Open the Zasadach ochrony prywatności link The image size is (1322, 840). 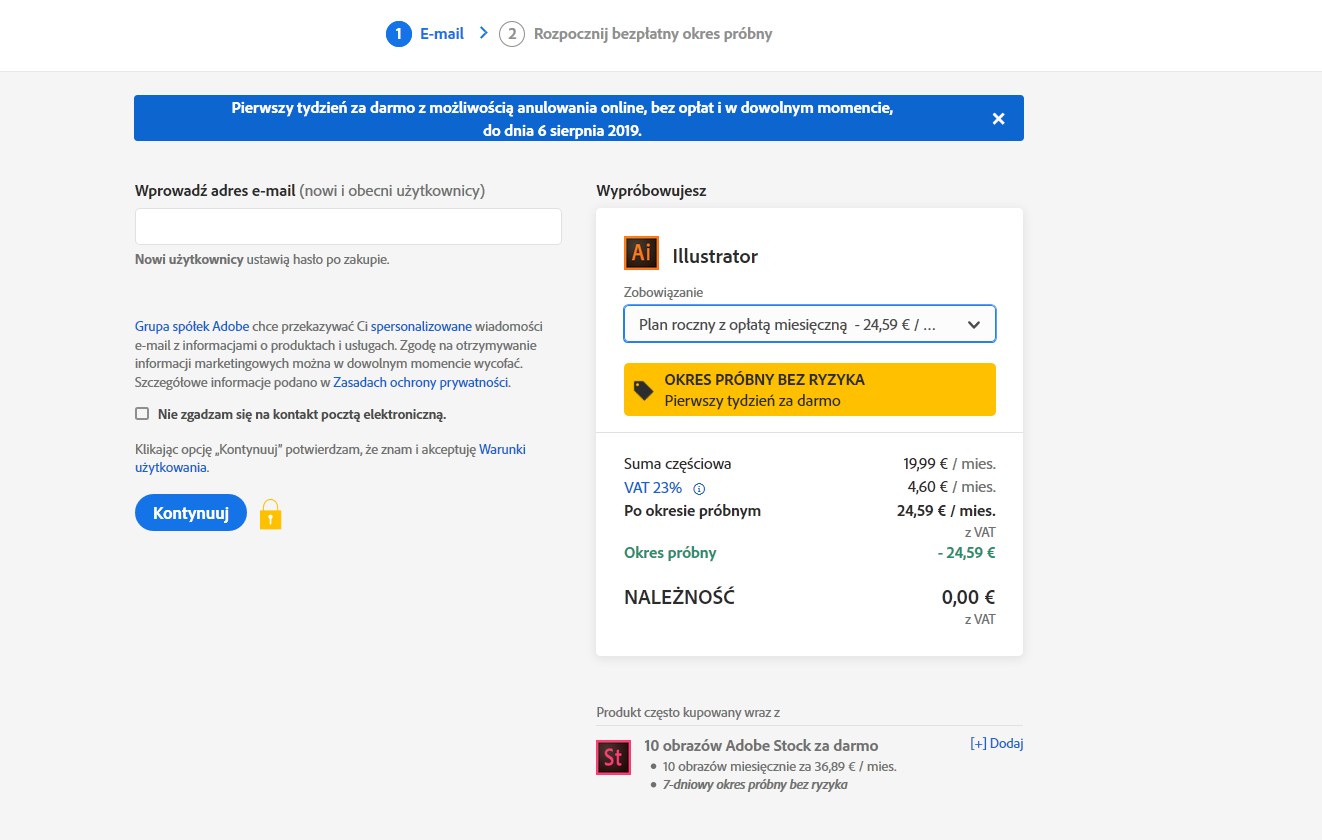[x=421, y=382]
